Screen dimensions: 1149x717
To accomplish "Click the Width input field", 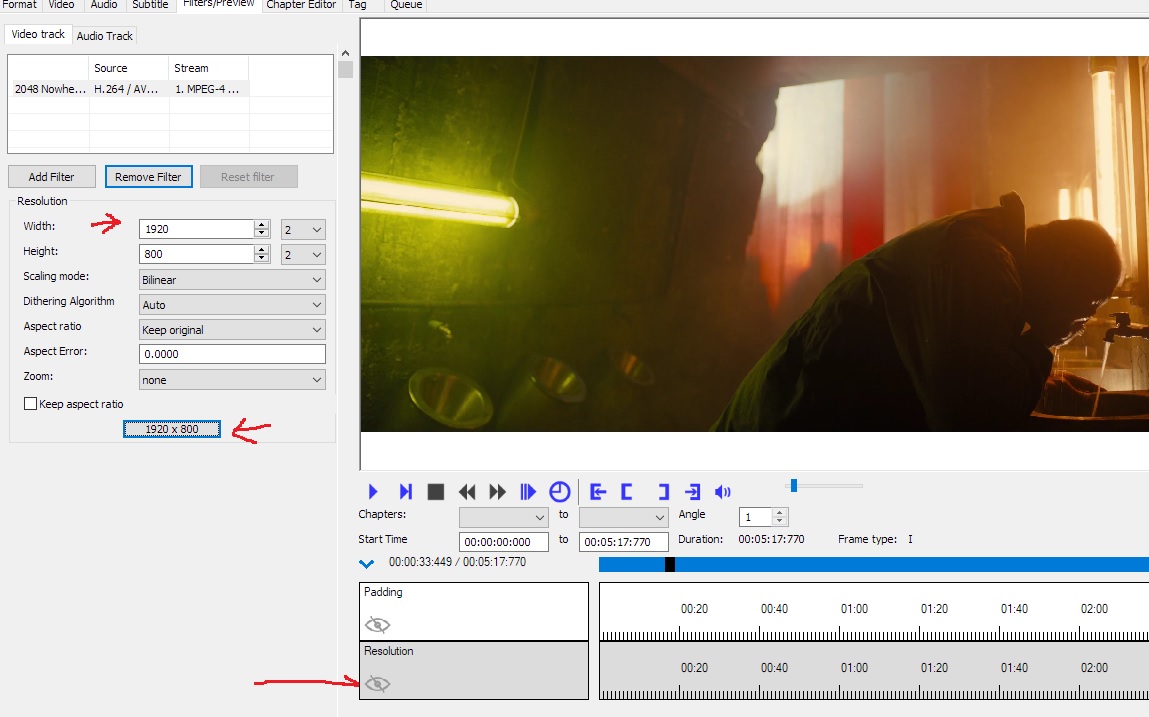I will pos(196,229).
